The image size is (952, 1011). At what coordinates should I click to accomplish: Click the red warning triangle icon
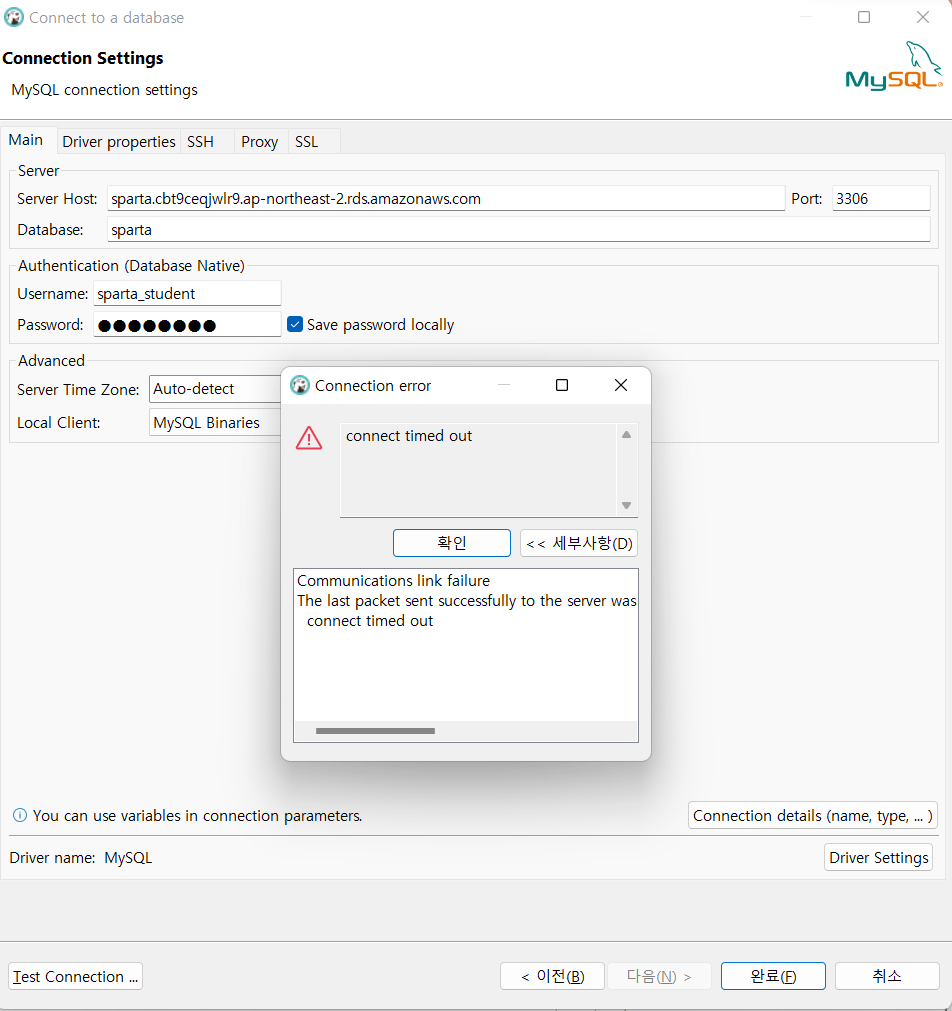point(309,438)
